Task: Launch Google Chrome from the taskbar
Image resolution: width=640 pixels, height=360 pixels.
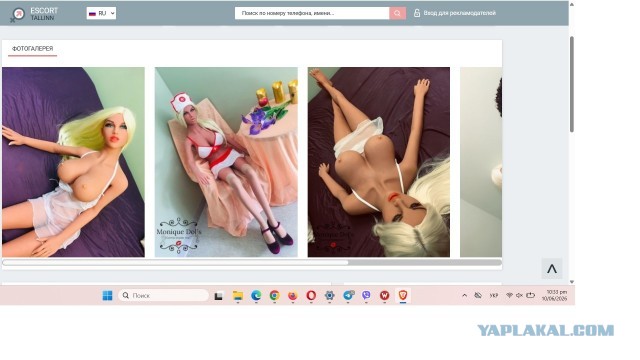Action: [275, 296]
